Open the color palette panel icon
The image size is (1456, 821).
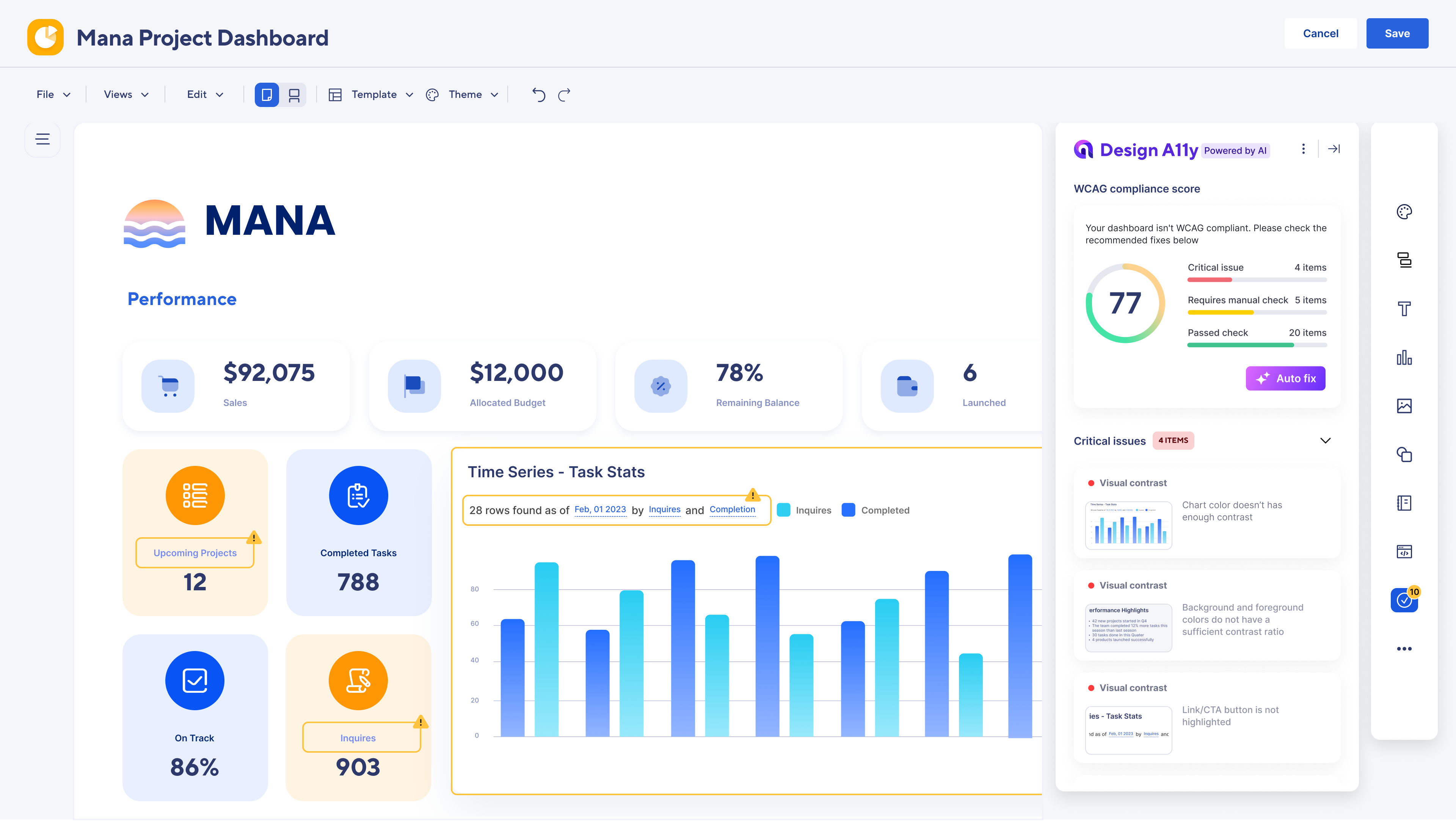[x=1404, y=212]
